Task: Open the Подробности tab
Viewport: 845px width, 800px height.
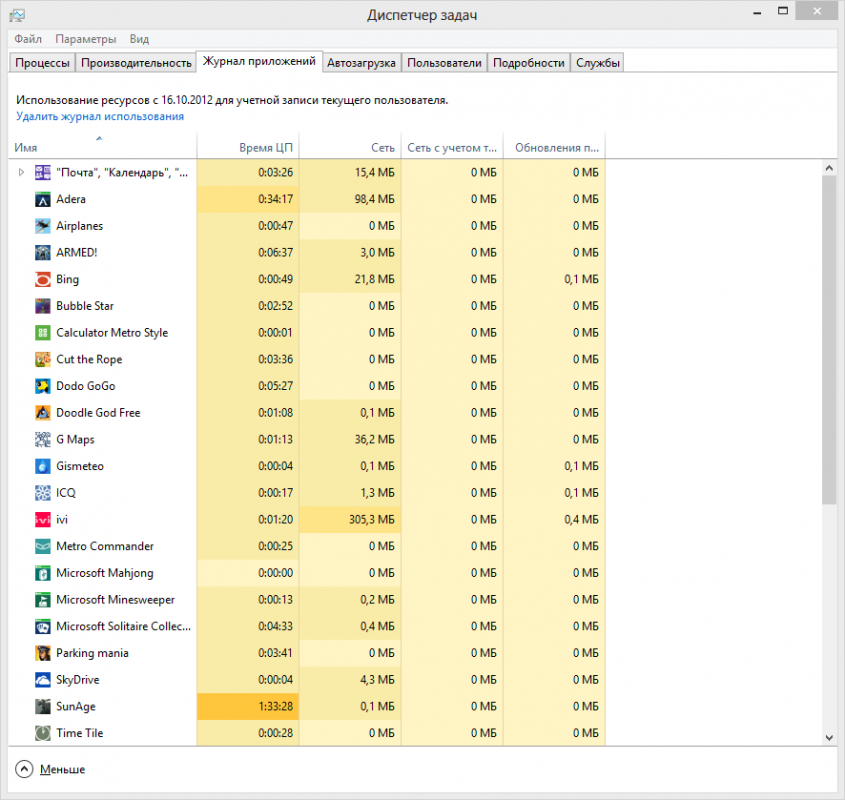Action: tap(529, 63)
